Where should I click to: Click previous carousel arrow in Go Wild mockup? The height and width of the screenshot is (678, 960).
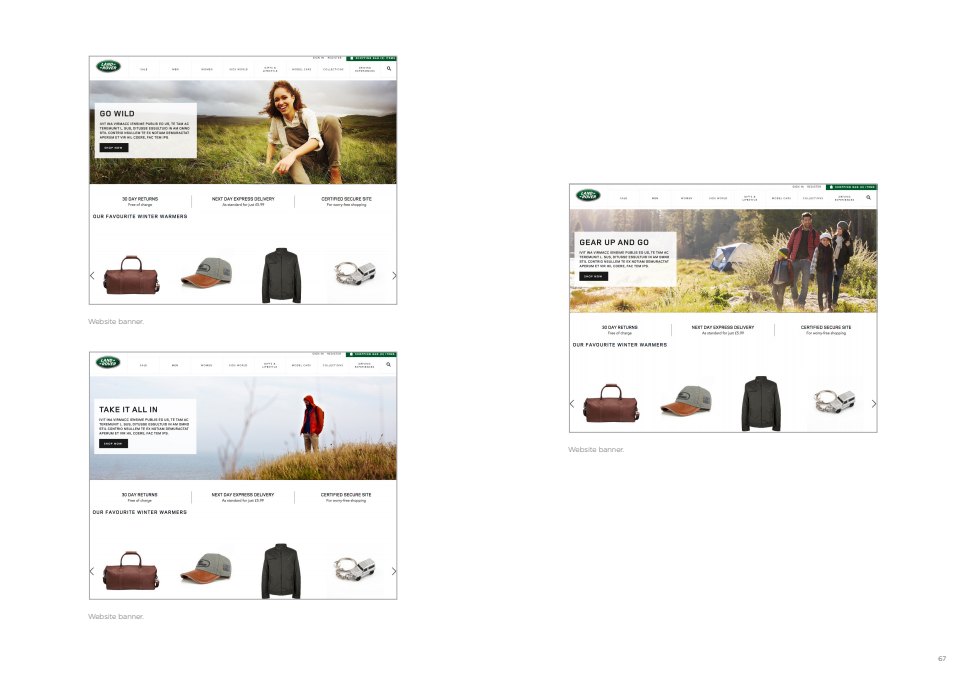pos(92,276)
